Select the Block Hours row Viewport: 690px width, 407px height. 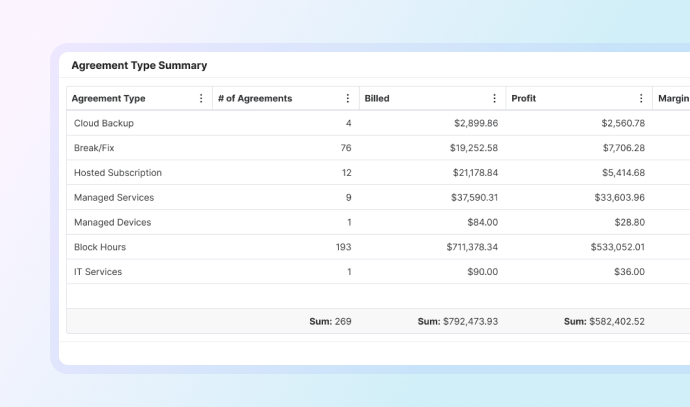pos(100,247)
